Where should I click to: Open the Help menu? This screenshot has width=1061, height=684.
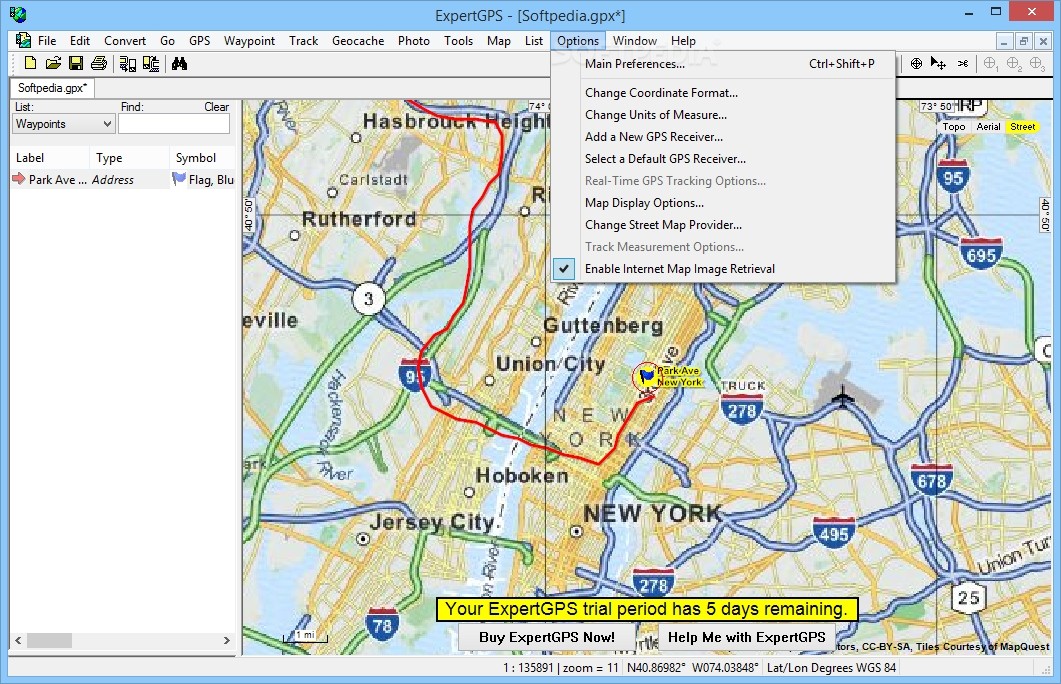click(683, 41)
